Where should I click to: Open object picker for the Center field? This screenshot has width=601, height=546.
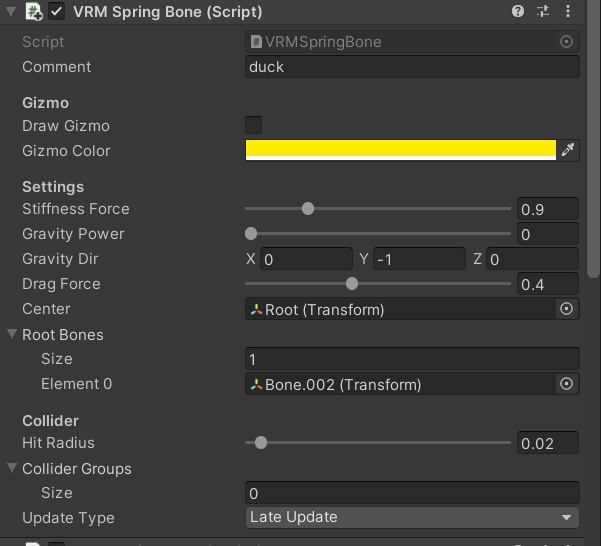tap(567, 309)
